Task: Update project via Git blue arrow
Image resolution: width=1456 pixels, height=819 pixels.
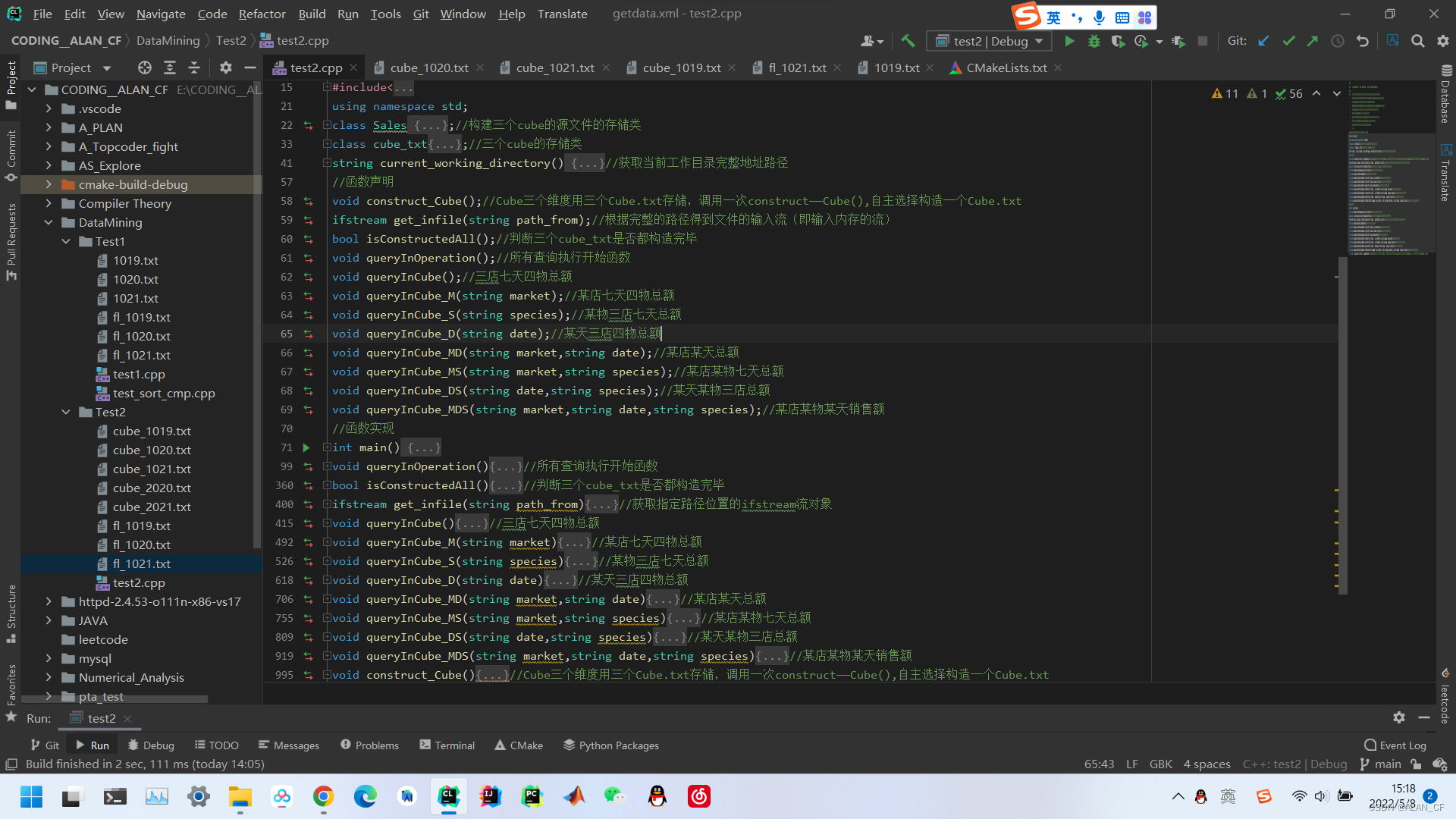Action: [x=1263, y=41]
